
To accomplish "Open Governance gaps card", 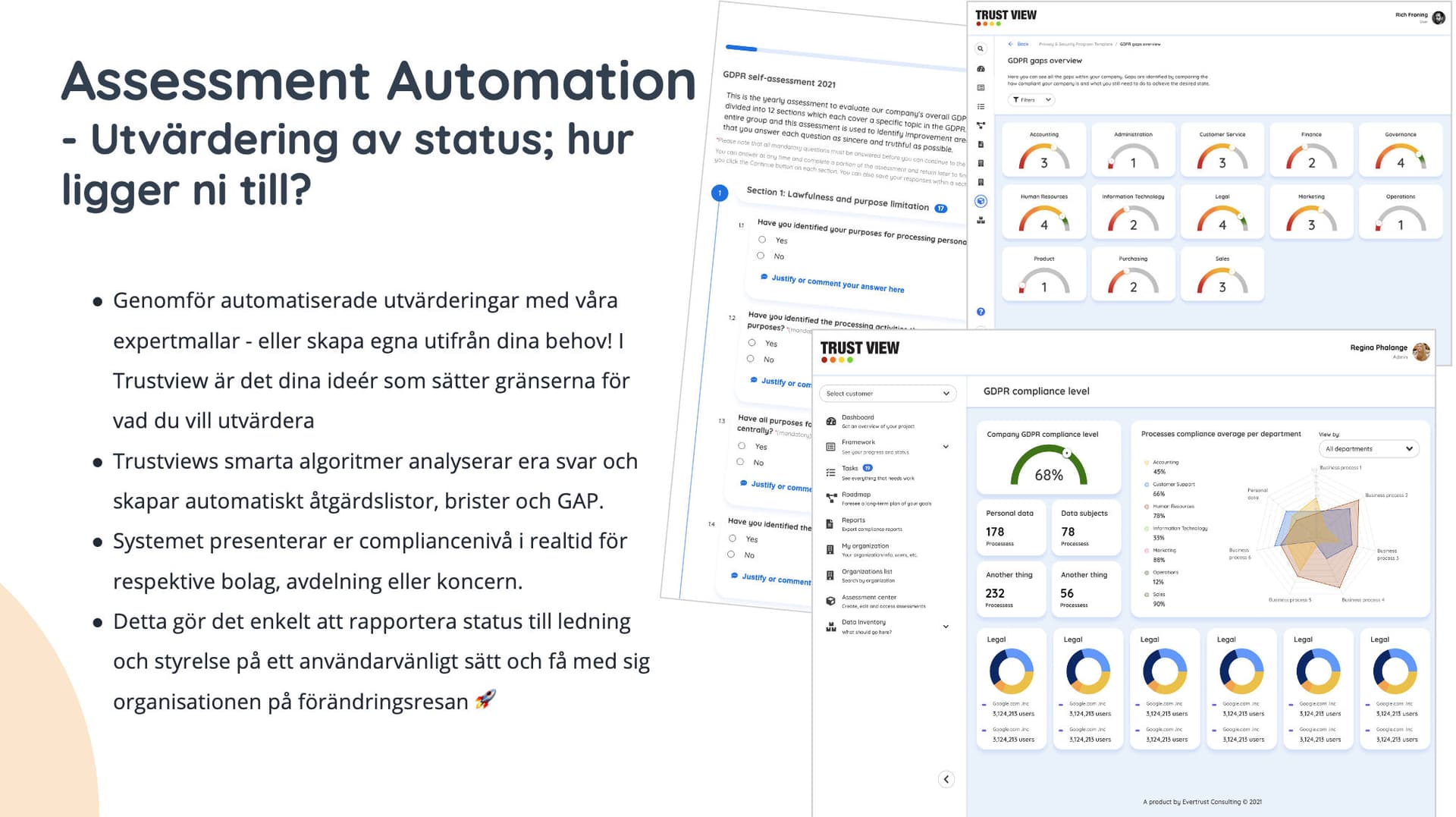I will pyautogui.click(x=1400, y=150).
